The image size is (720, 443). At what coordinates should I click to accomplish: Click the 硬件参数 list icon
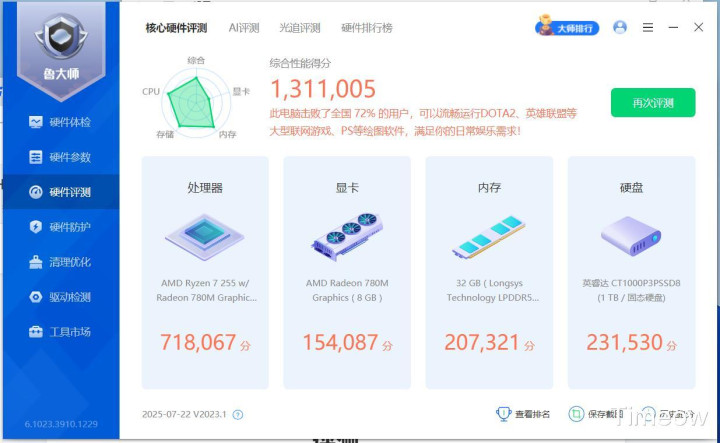click(35, 157)
